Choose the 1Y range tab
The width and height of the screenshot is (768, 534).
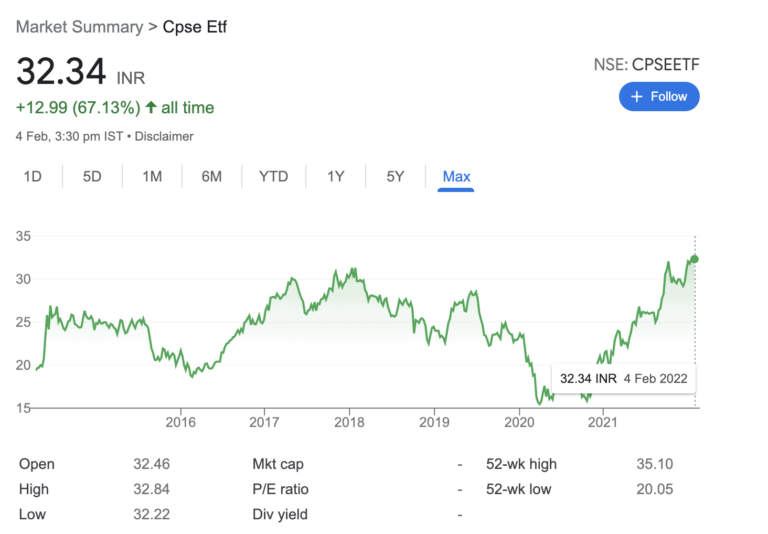336,176
